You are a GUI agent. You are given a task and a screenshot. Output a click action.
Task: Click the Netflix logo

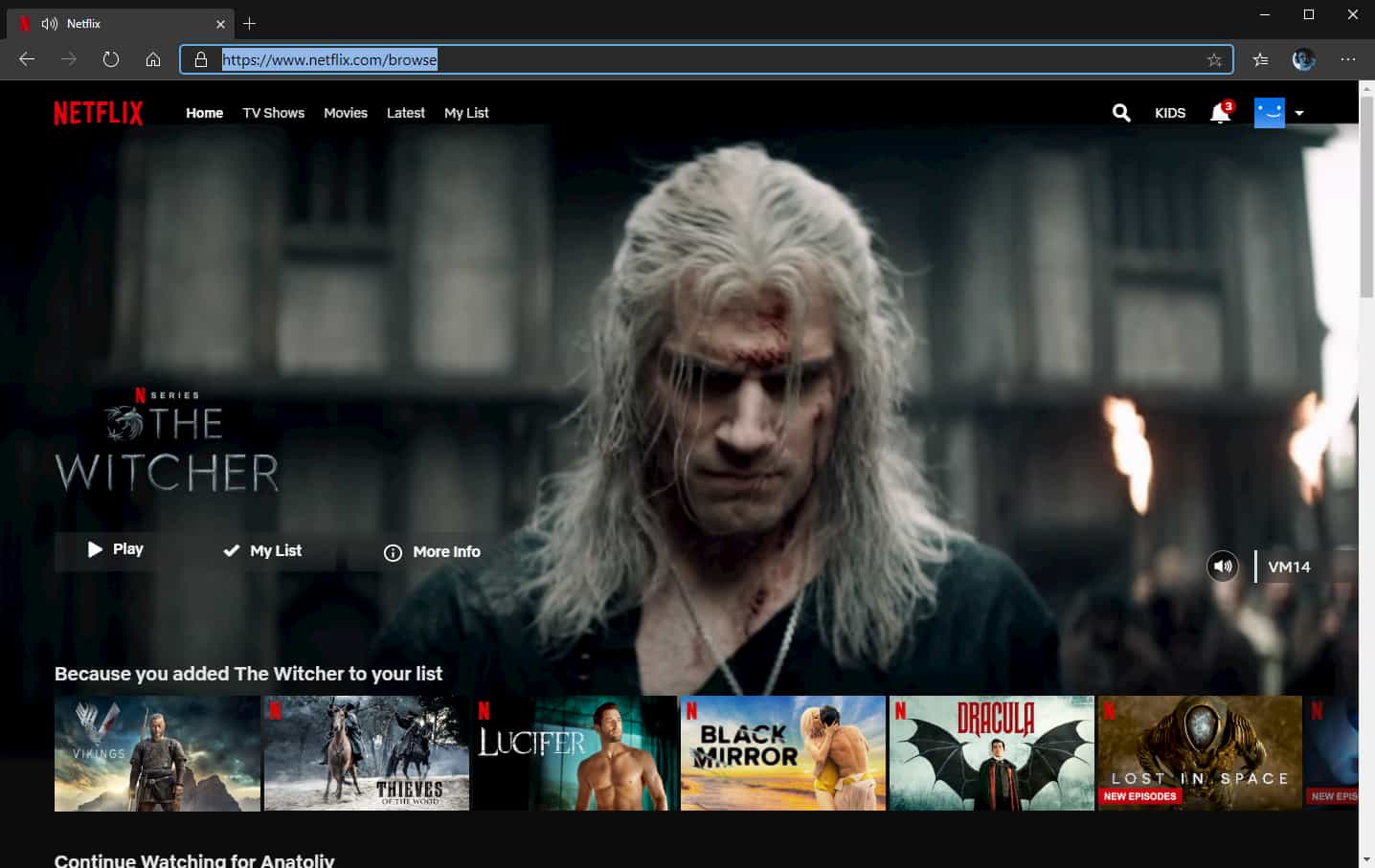click(98, 112)
